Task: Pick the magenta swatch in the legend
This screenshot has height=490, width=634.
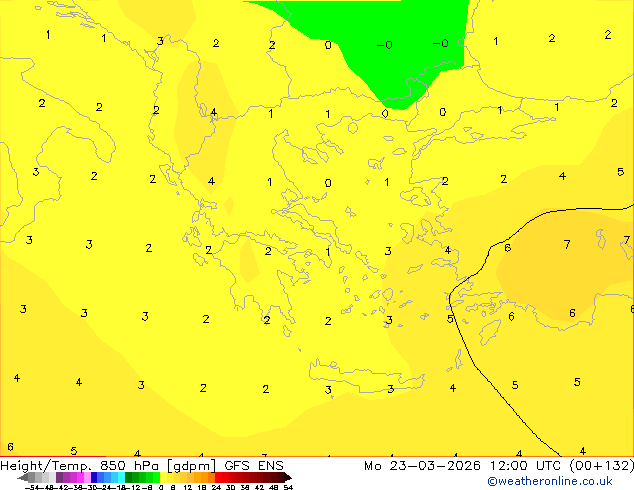Action: coord(80,477)
